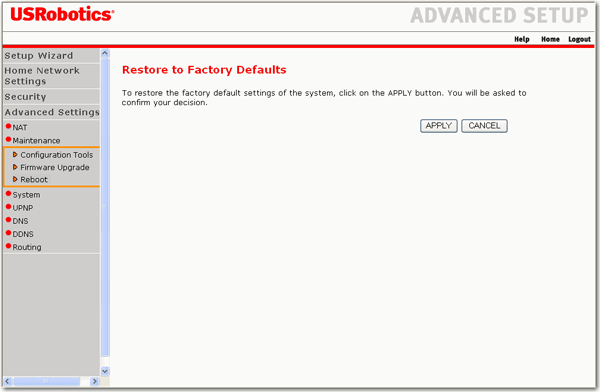
Task: Click the red bullet beside UPNP
Action: [x=8, y=207]
